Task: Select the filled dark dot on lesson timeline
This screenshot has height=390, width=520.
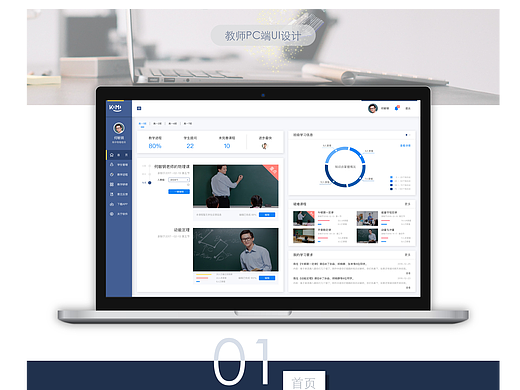Action: point(150,183)
